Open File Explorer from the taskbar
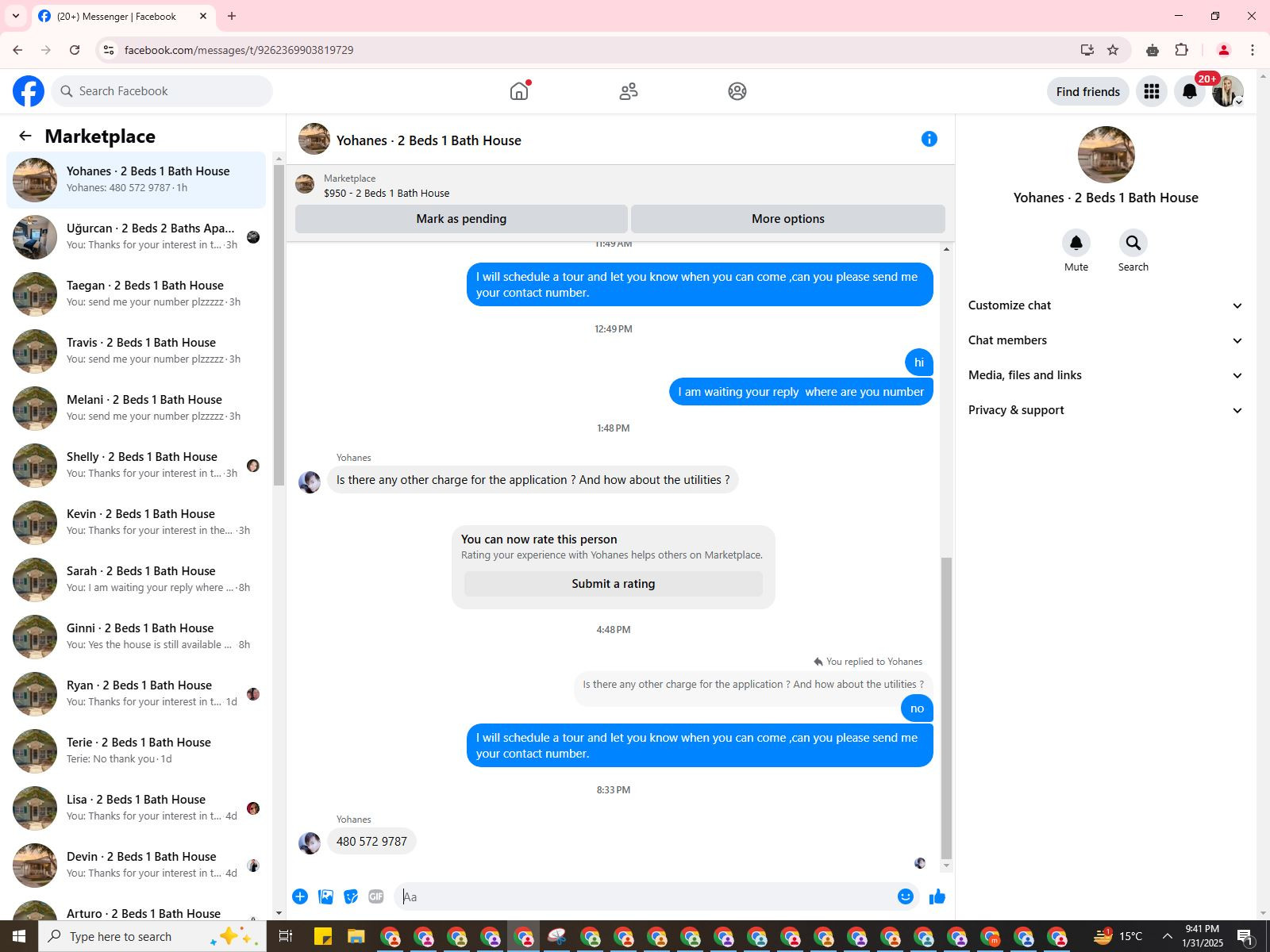The width and height of the screenshot is (1270, 952). point(356,936)
